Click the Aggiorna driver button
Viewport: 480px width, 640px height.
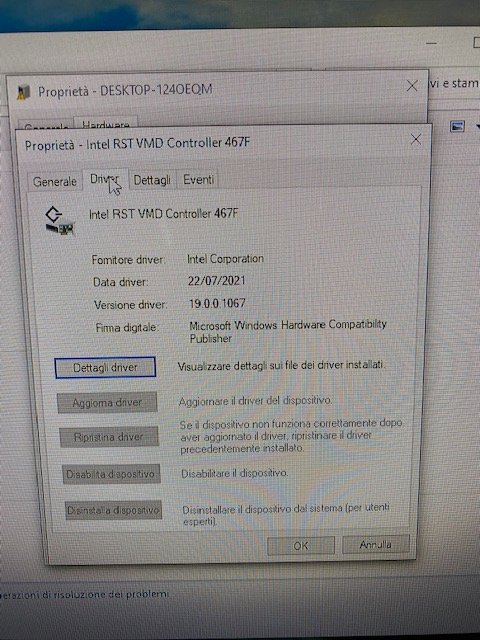point(107,403)
